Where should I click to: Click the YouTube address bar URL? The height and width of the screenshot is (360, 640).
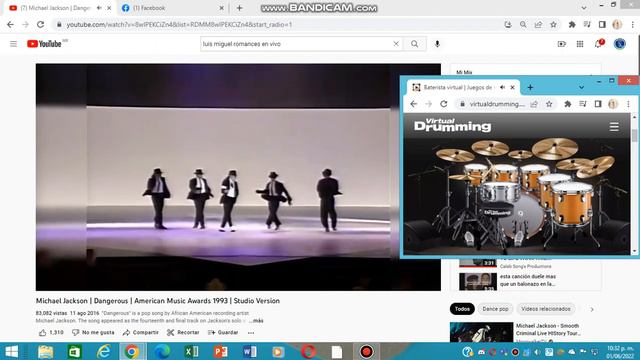(179, 24)
